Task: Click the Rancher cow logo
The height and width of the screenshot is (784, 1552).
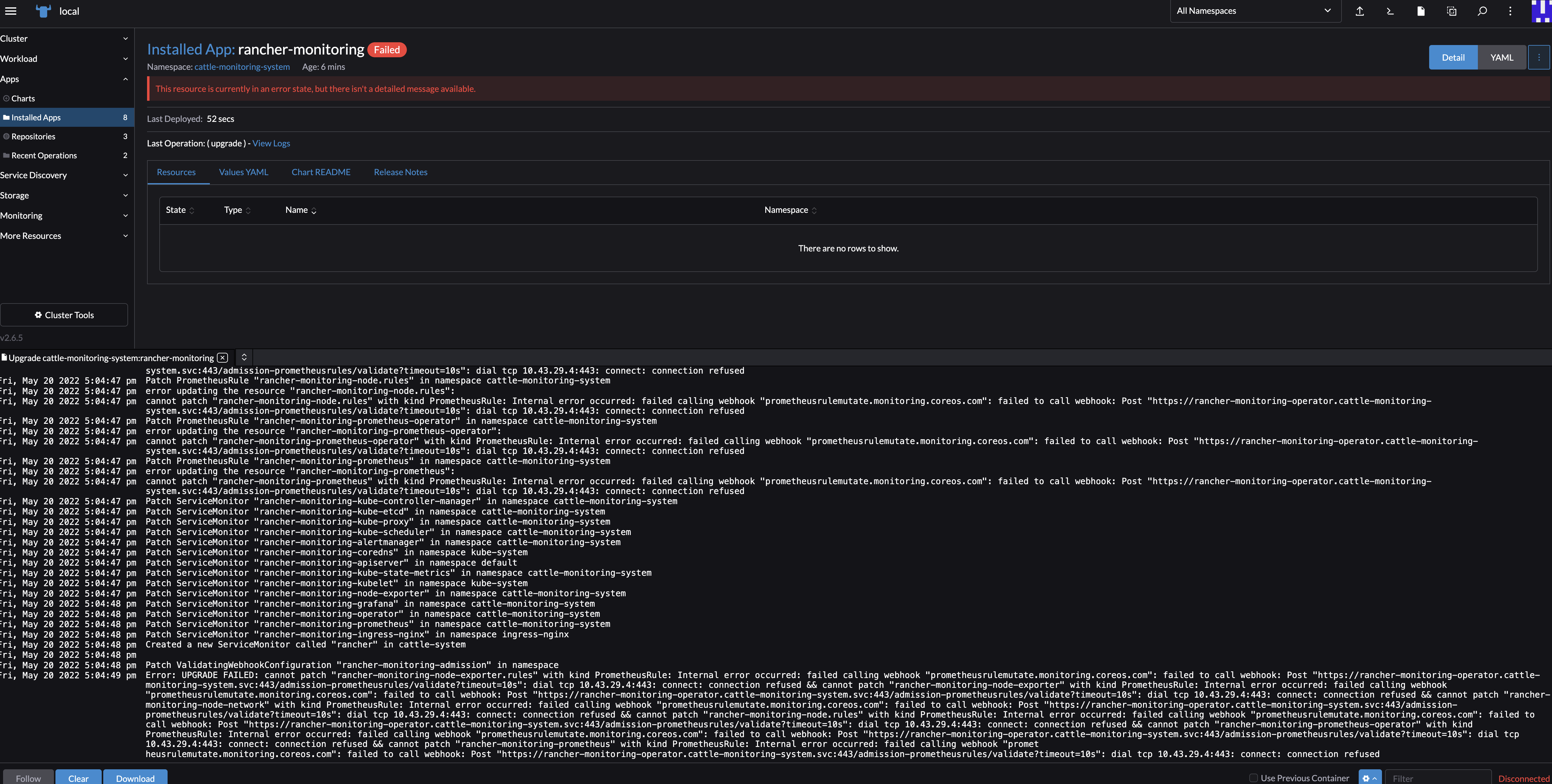Action: [44, 11]
